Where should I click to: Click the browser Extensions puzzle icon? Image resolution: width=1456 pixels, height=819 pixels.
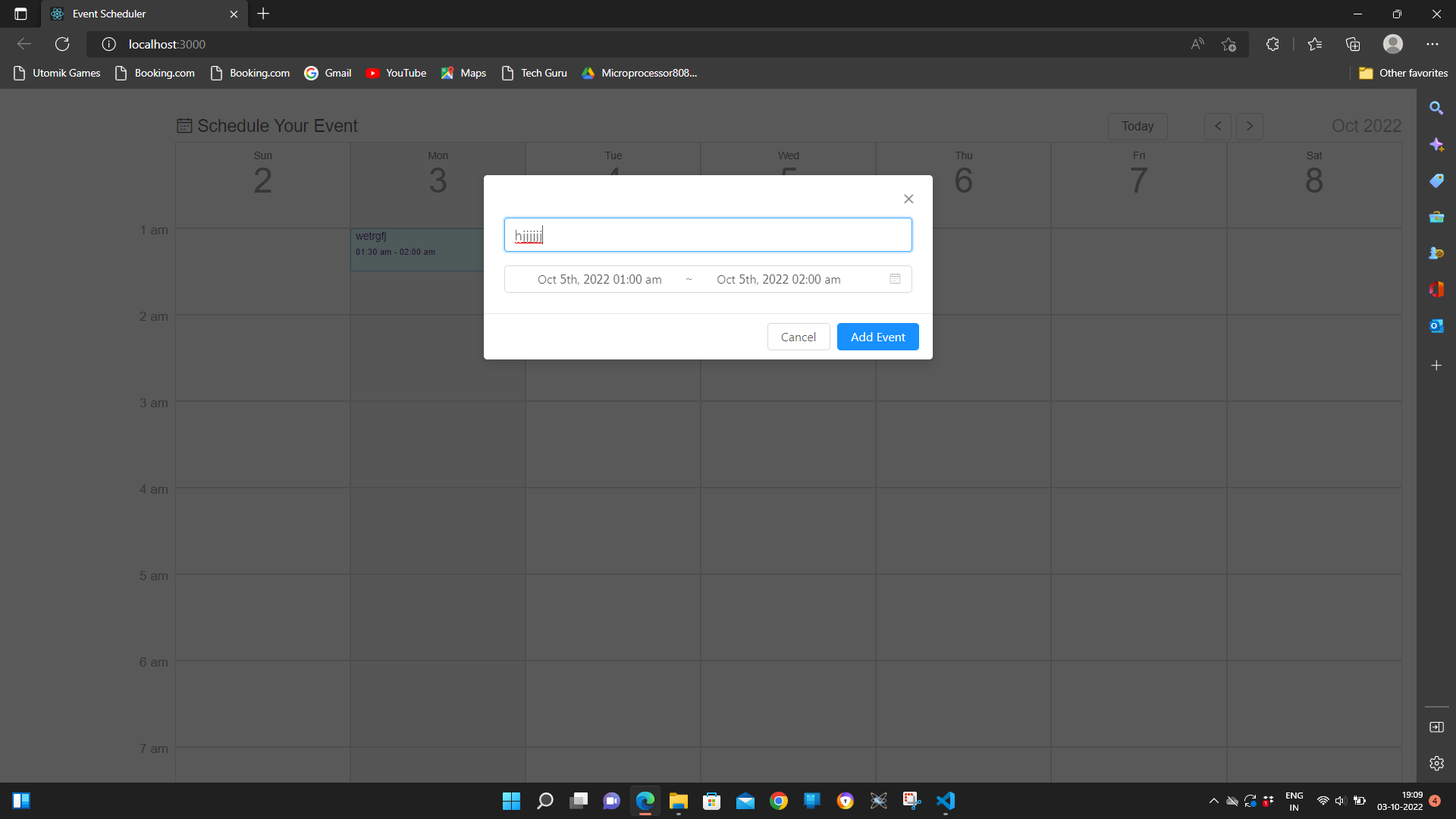(1272, 44)
